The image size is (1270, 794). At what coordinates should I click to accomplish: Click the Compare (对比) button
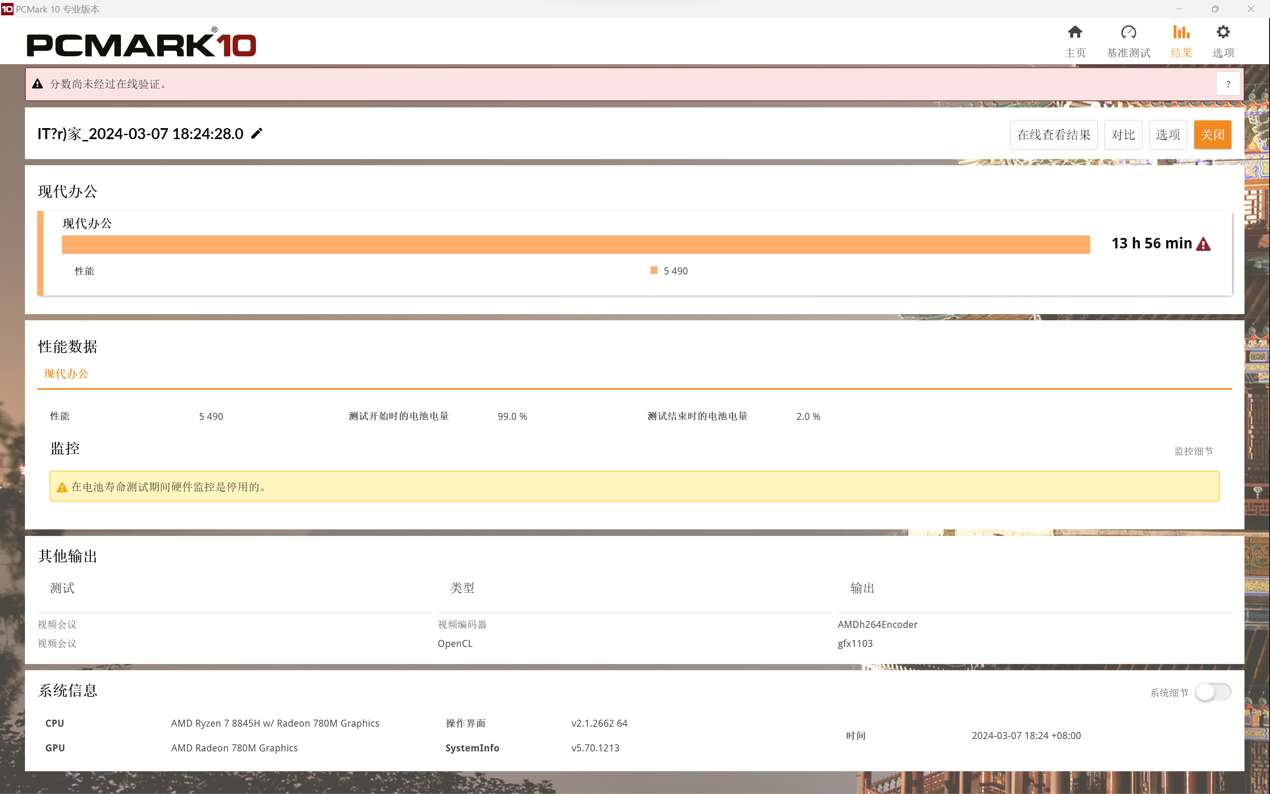pyautogui.click(x=1123, y=135)
